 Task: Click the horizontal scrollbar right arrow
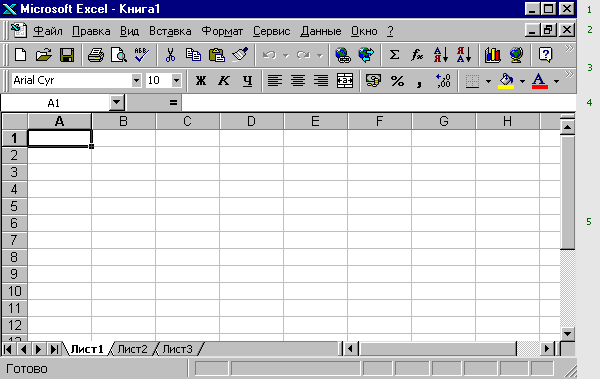pos(547,349)
